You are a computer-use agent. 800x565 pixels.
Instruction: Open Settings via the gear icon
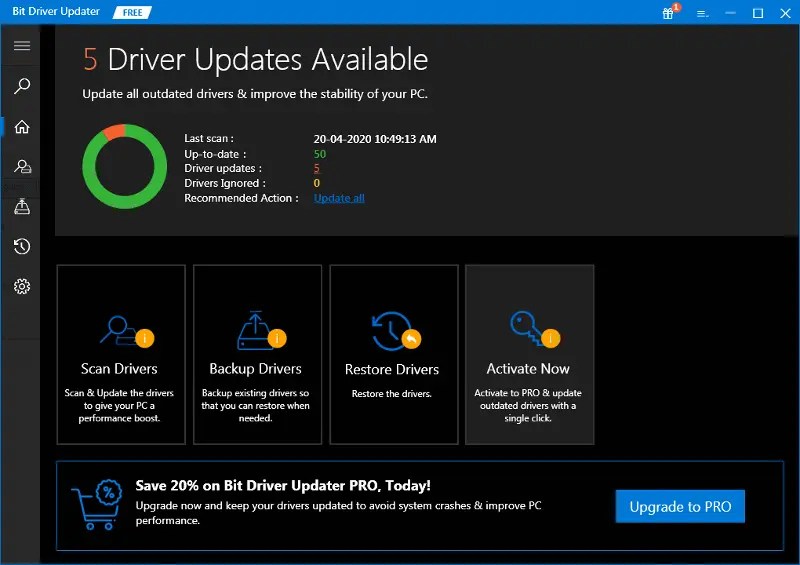(22, 286)
